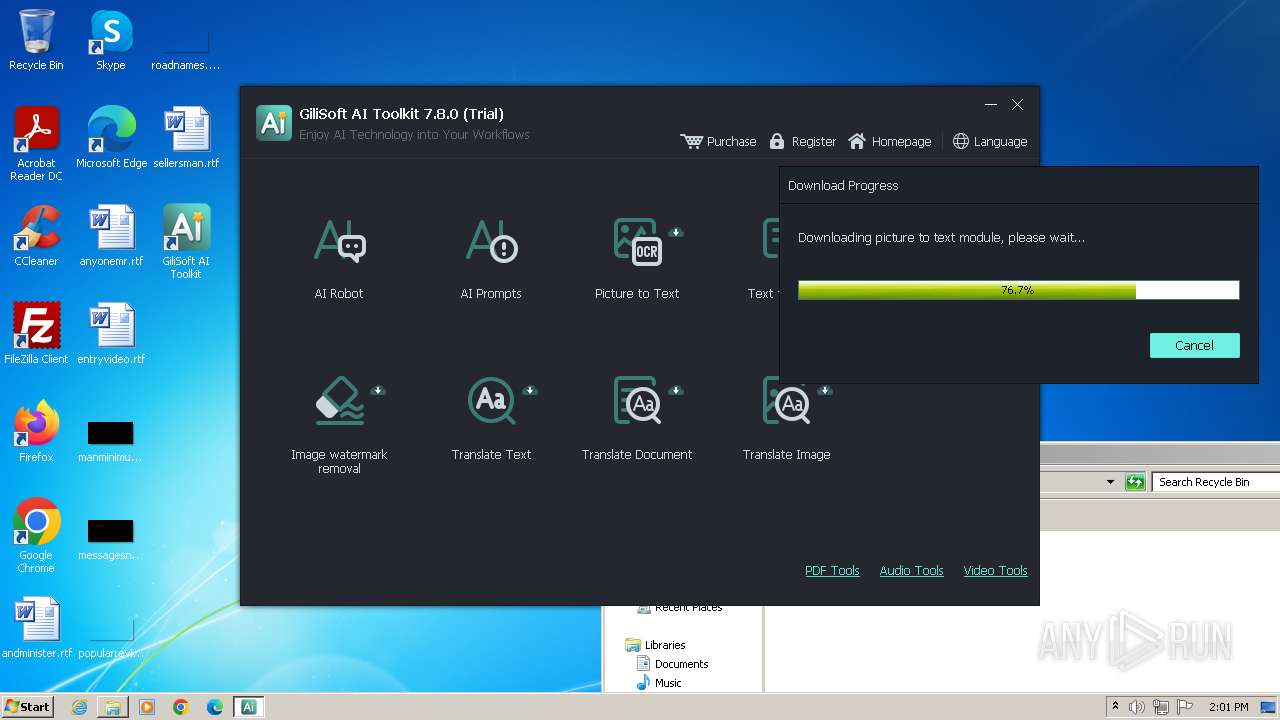The image size is (1280, 720).
Task: Open address dropdown arrow in Explorer window
Action: point(1110,482)
